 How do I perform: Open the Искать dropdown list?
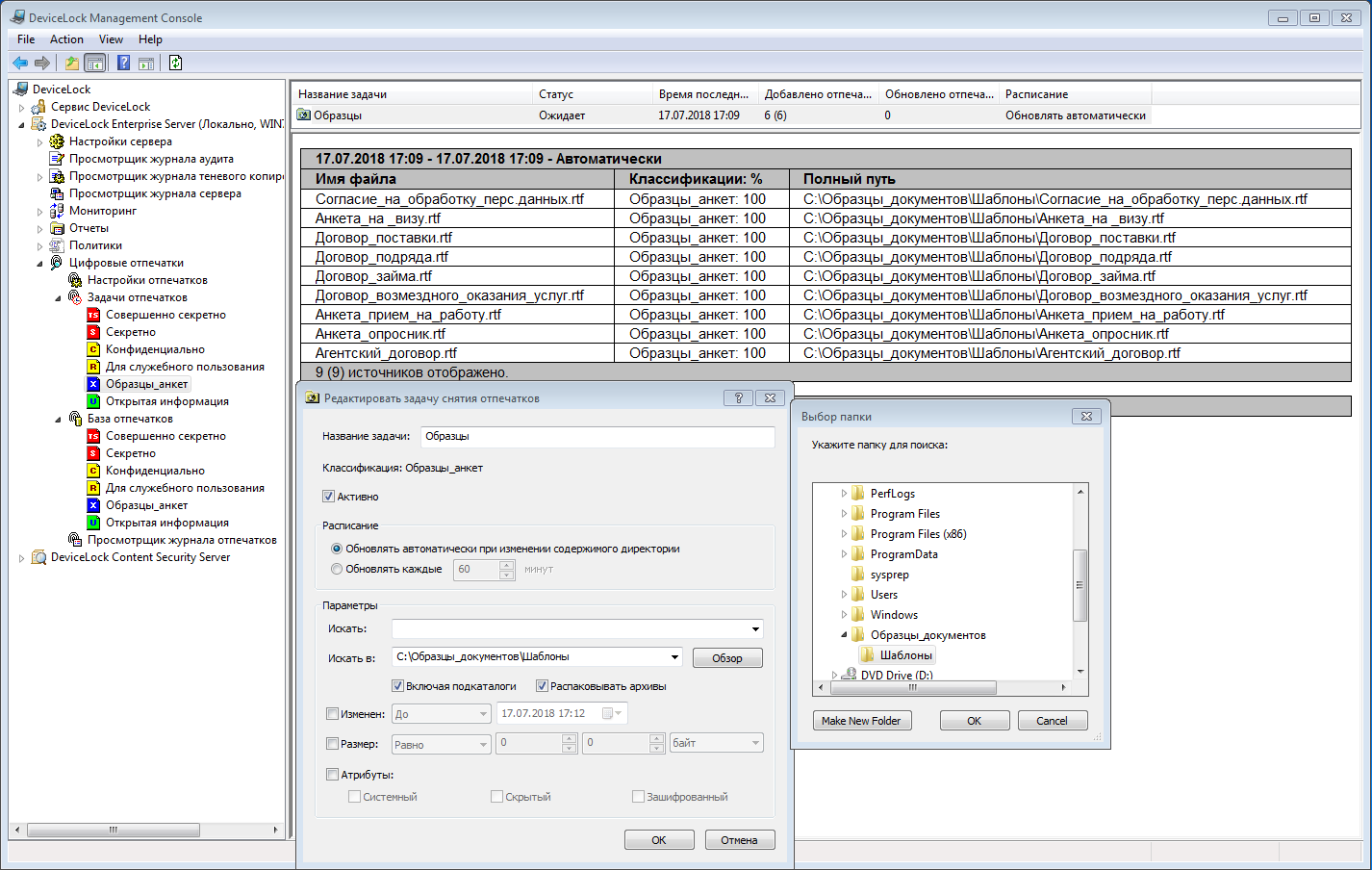click(x=756, y=629)
